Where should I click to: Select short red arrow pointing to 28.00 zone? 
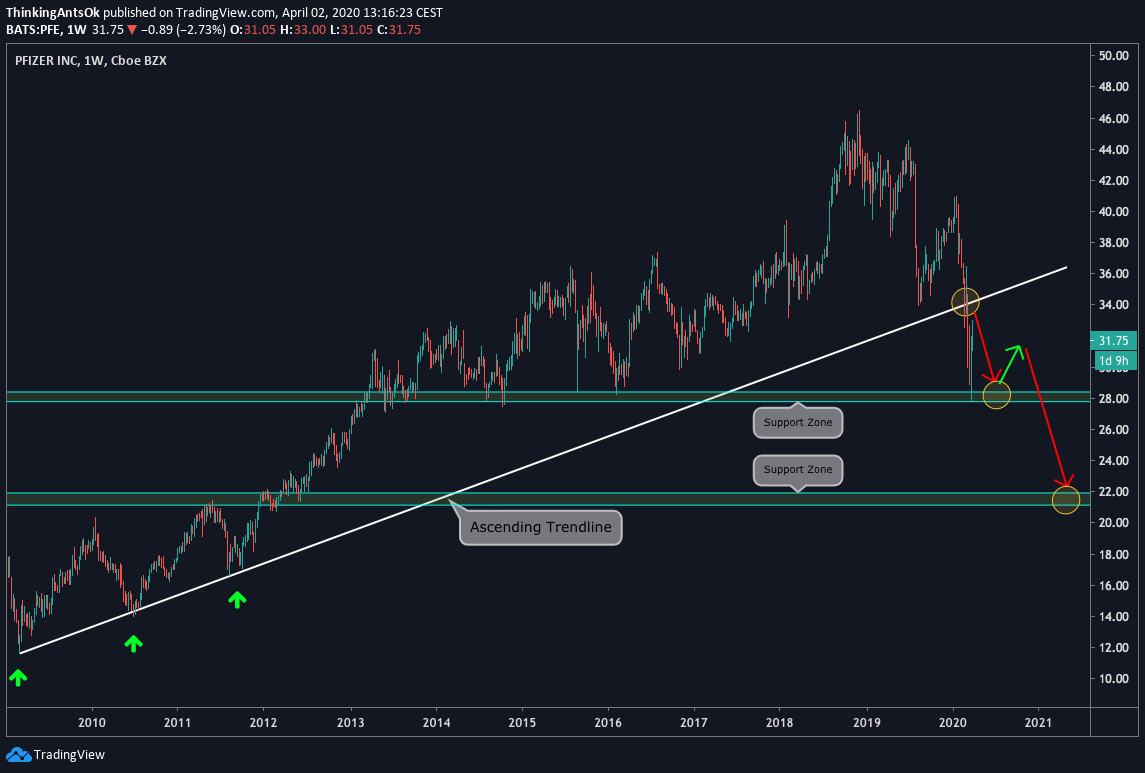pyautogui.click(x=985, y=347)
